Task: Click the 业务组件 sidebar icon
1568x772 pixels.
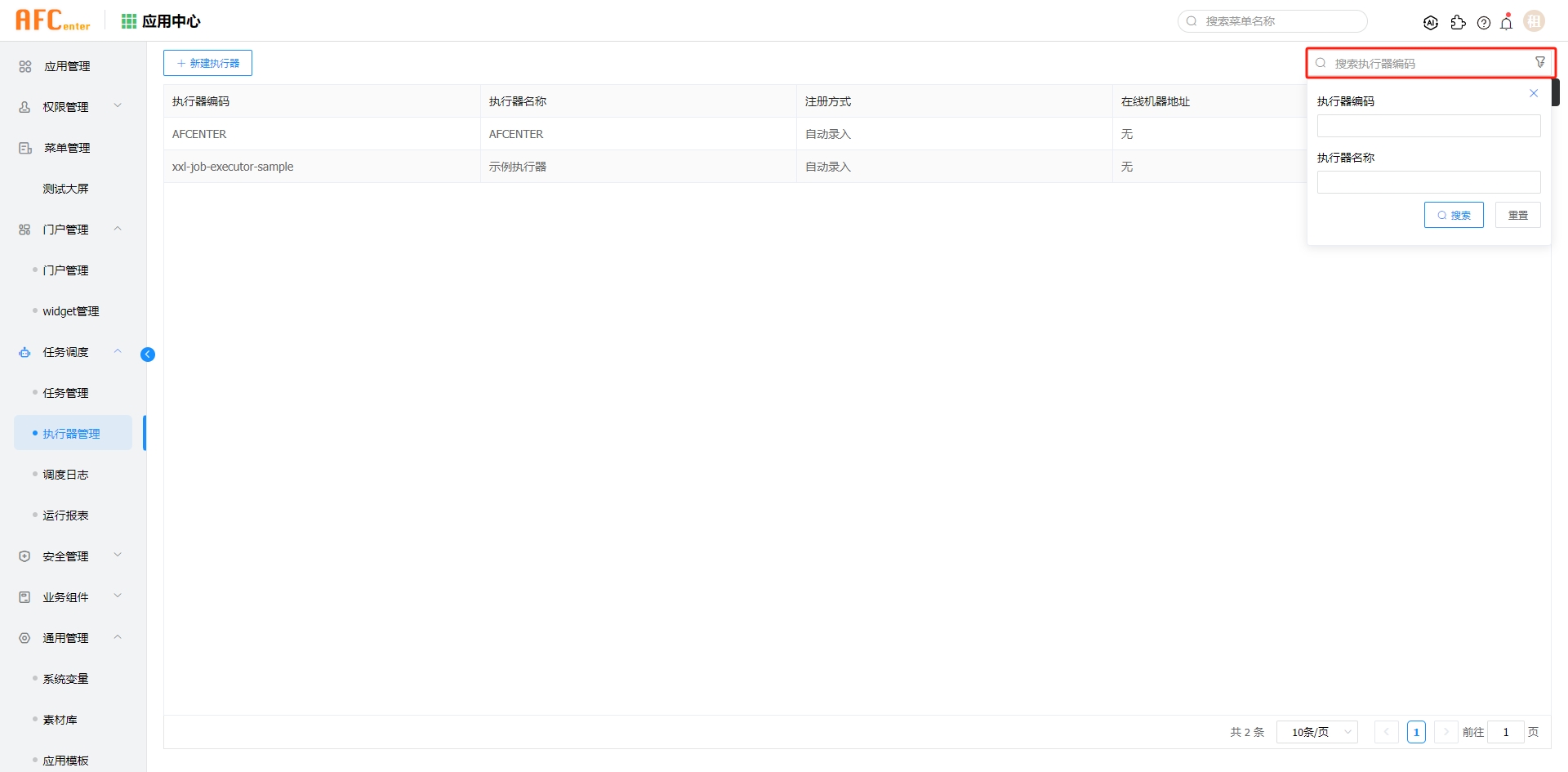Action: click(24, 597)
